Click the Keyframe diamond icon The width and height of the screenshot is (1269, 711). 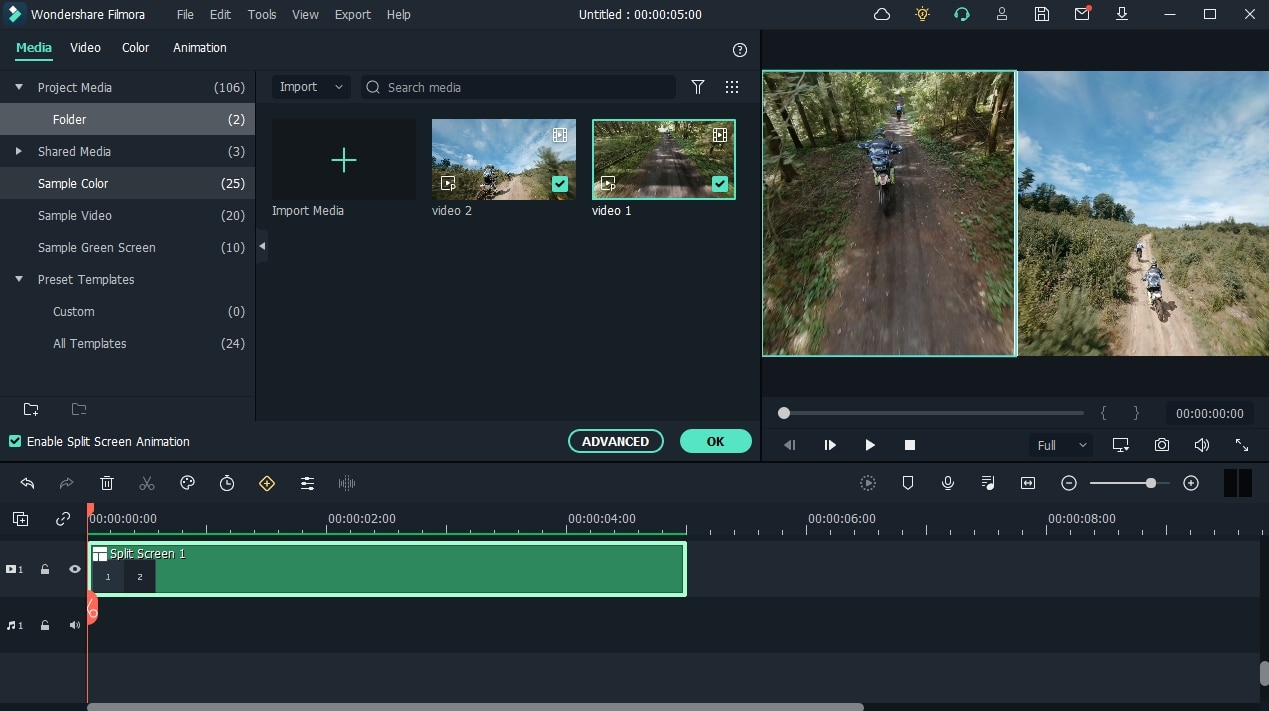[267, 483]
